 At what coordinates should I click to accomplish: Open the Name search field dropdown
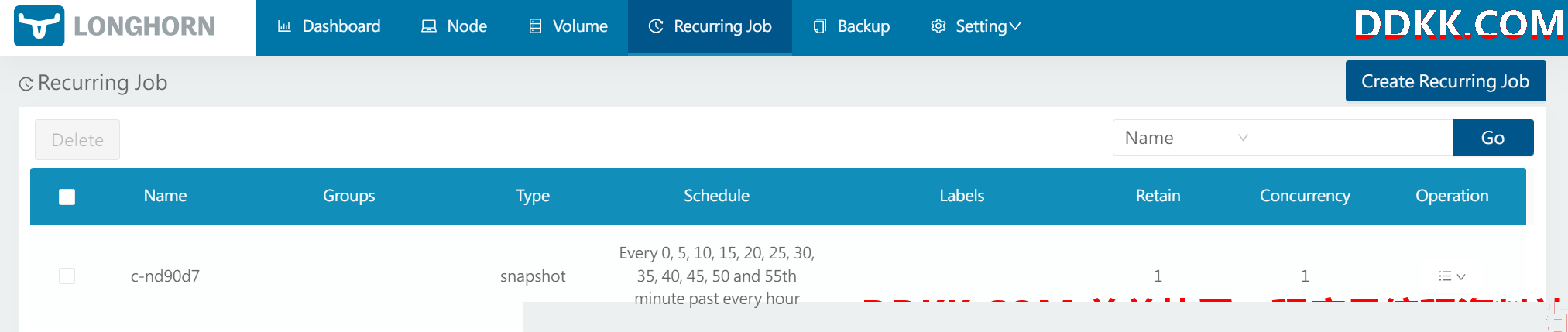point(1187,138)
